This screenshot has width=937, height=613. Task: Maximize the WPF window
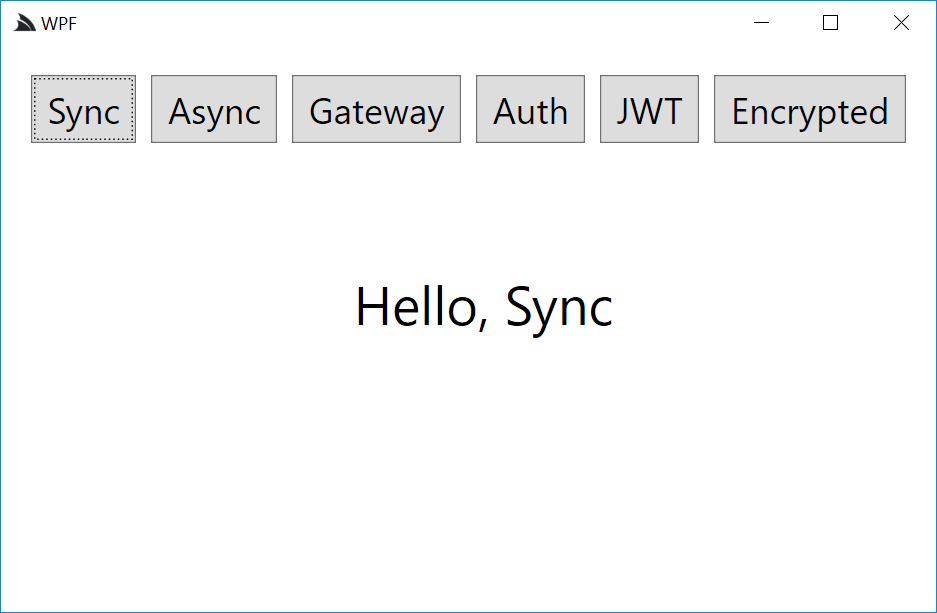[x=830, y=23]
